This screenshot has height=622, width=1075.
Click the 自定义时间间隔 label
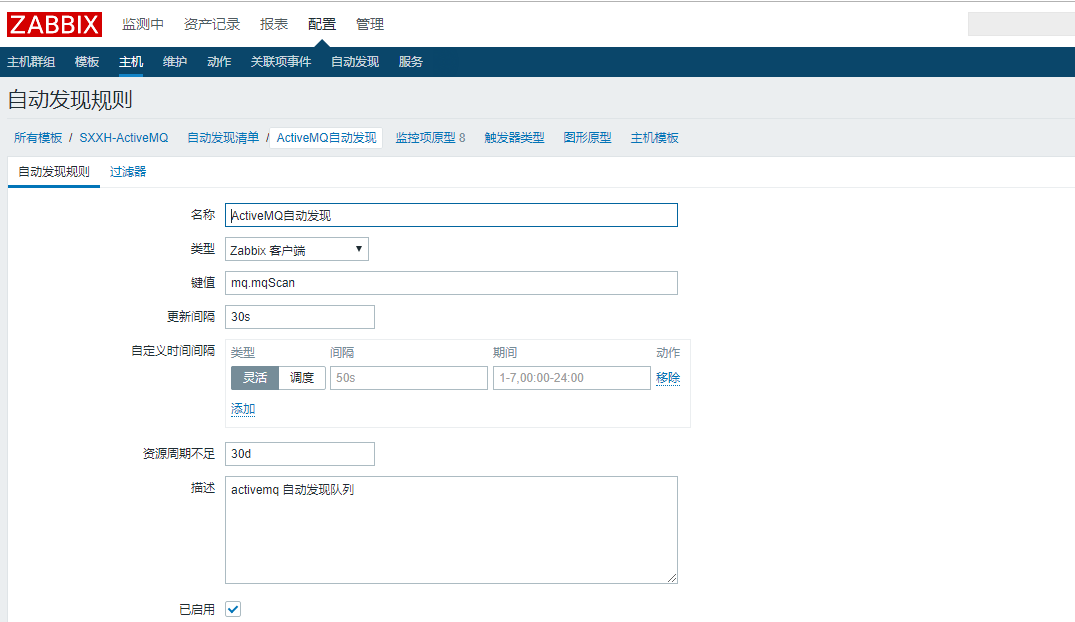coord(173,351)
